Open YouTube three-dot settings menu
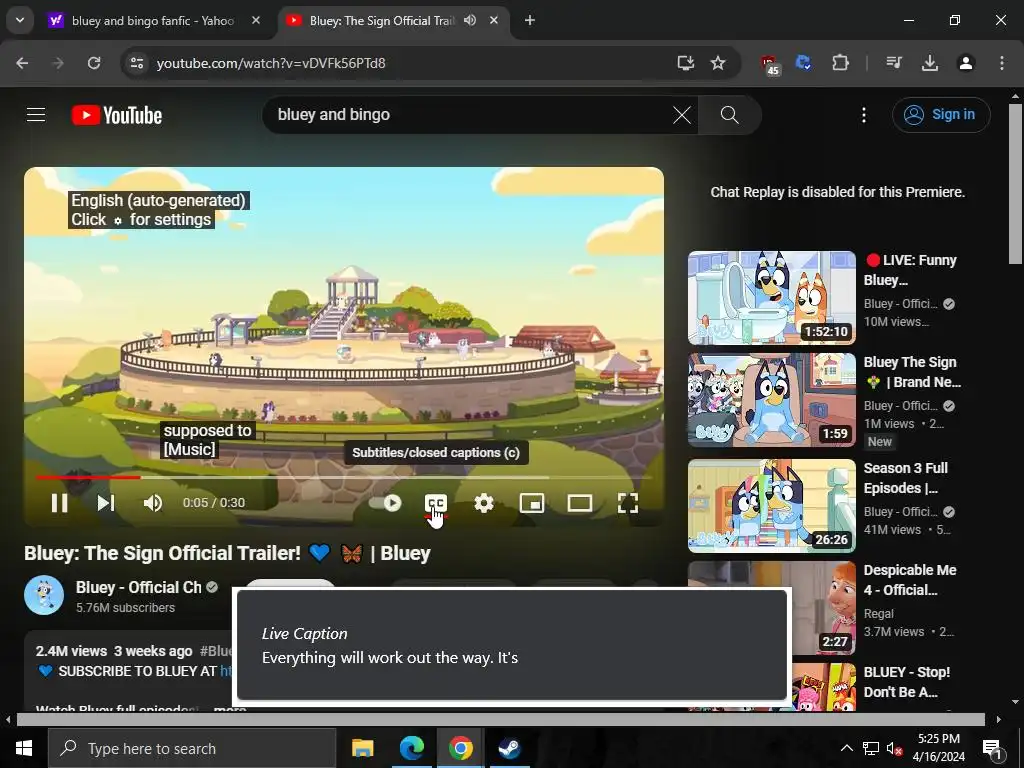This screenshot has height=768, width=1024. pos(864,115)
